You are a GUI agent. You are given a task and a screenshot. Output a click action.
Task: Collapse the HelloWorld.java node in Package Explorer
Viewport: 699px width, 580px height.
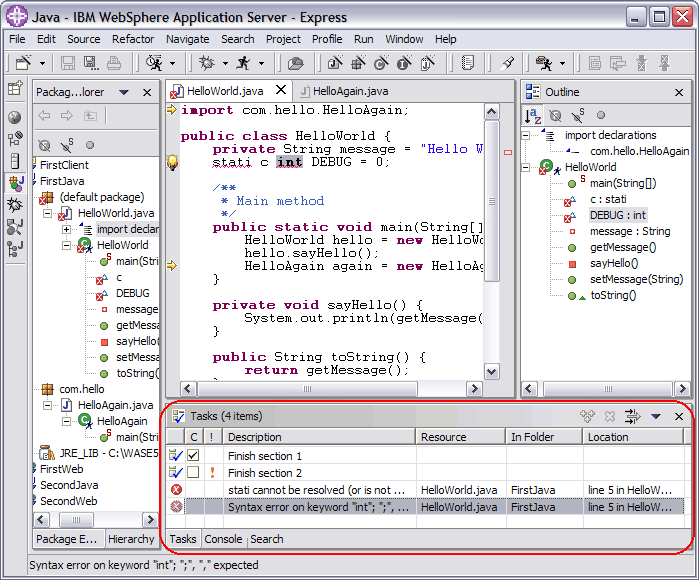(47, 214)
